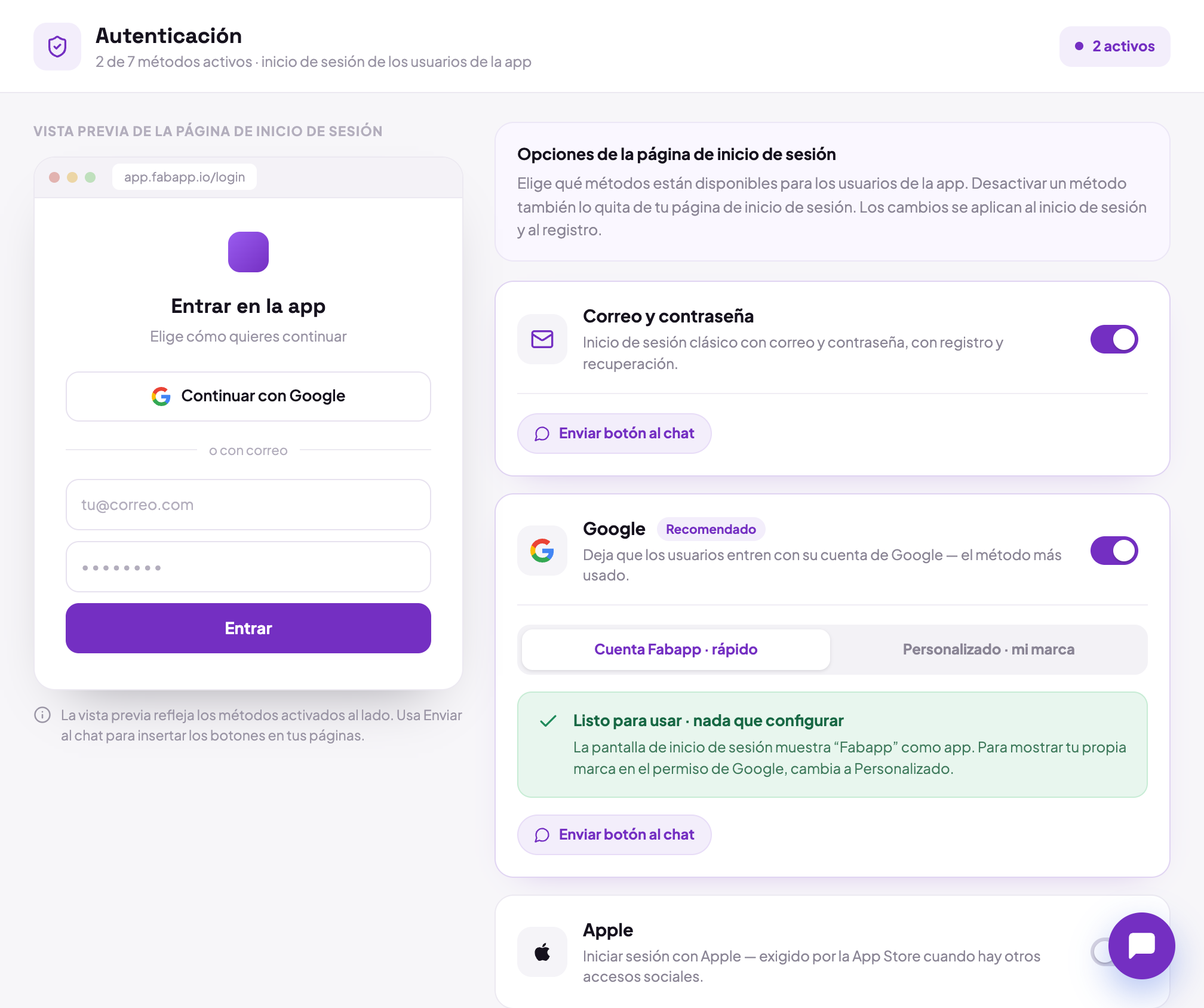Click Enviar botón al chat under Google

click(614, 835)
